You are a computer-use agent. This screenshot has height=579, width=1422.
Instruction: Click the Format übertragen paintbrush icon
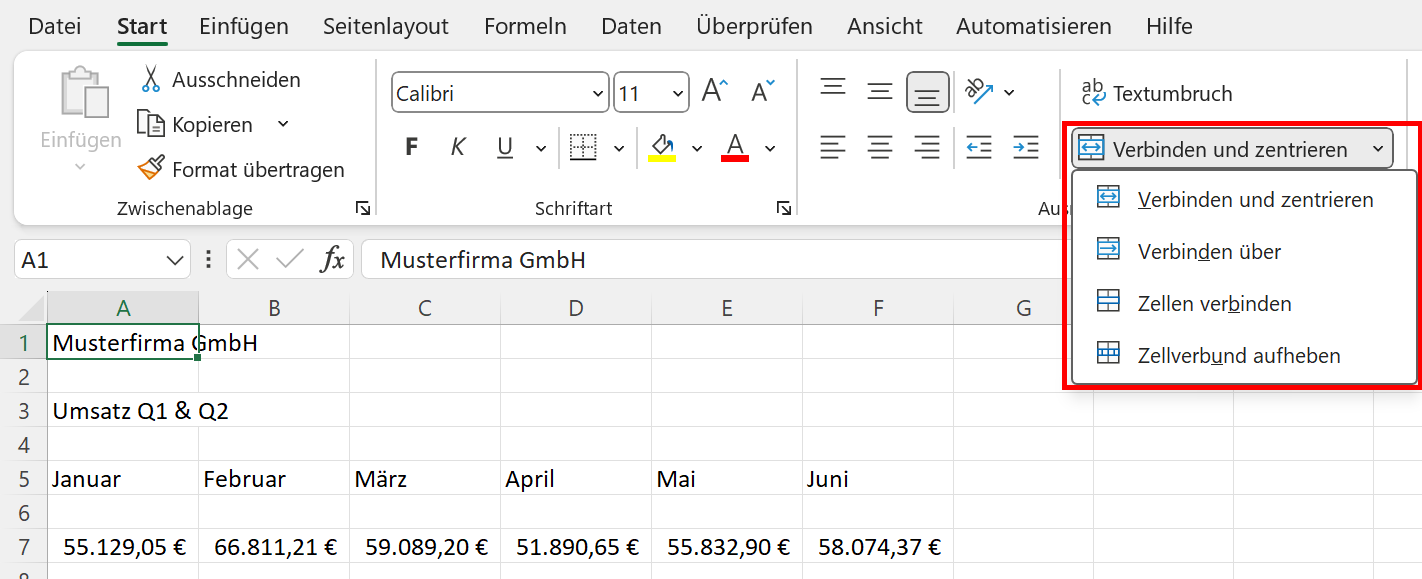tap(151, 169)
